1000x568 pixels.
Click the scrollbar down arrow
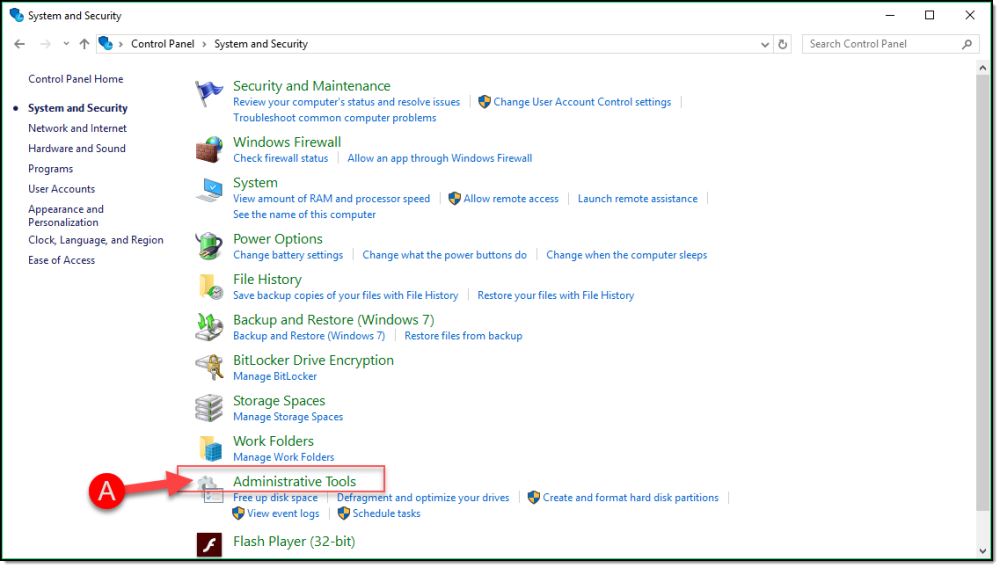tap(983, 552)
